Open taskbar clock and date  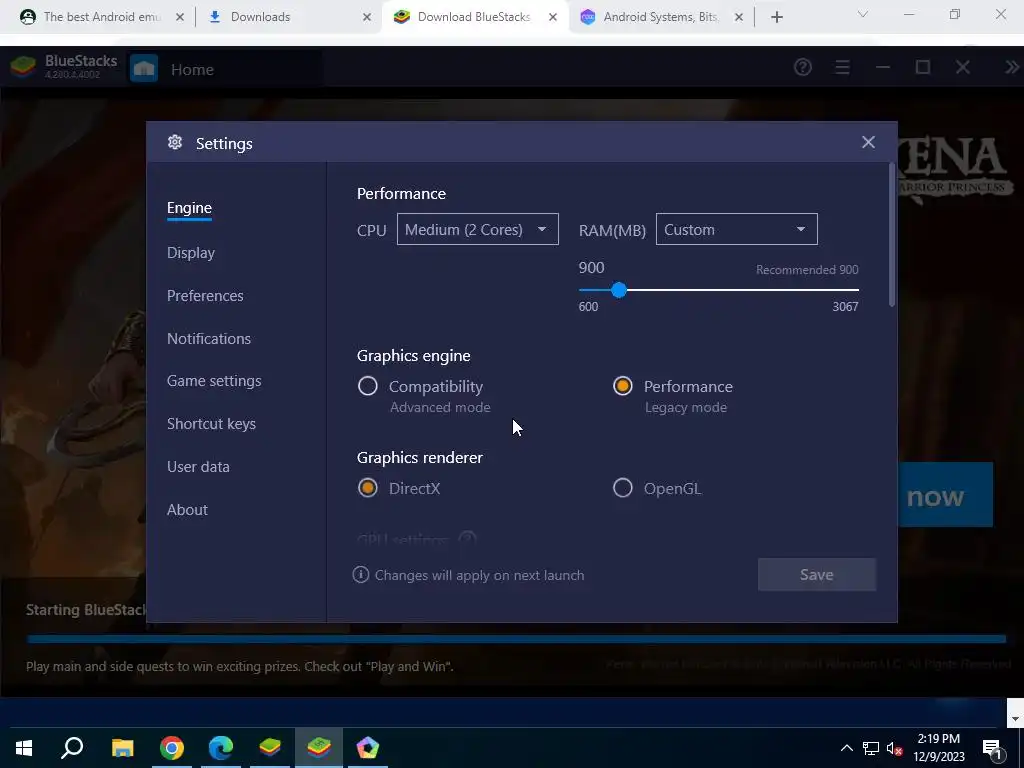[x=938, y=748]
